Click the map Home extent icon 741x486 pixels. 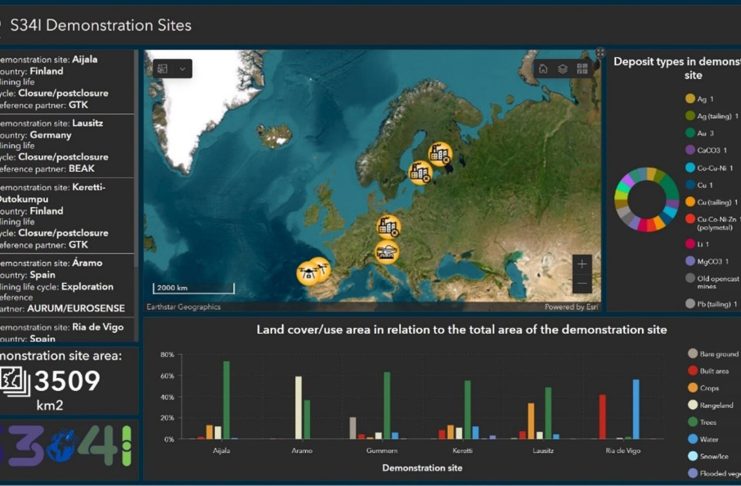point(543,69)
